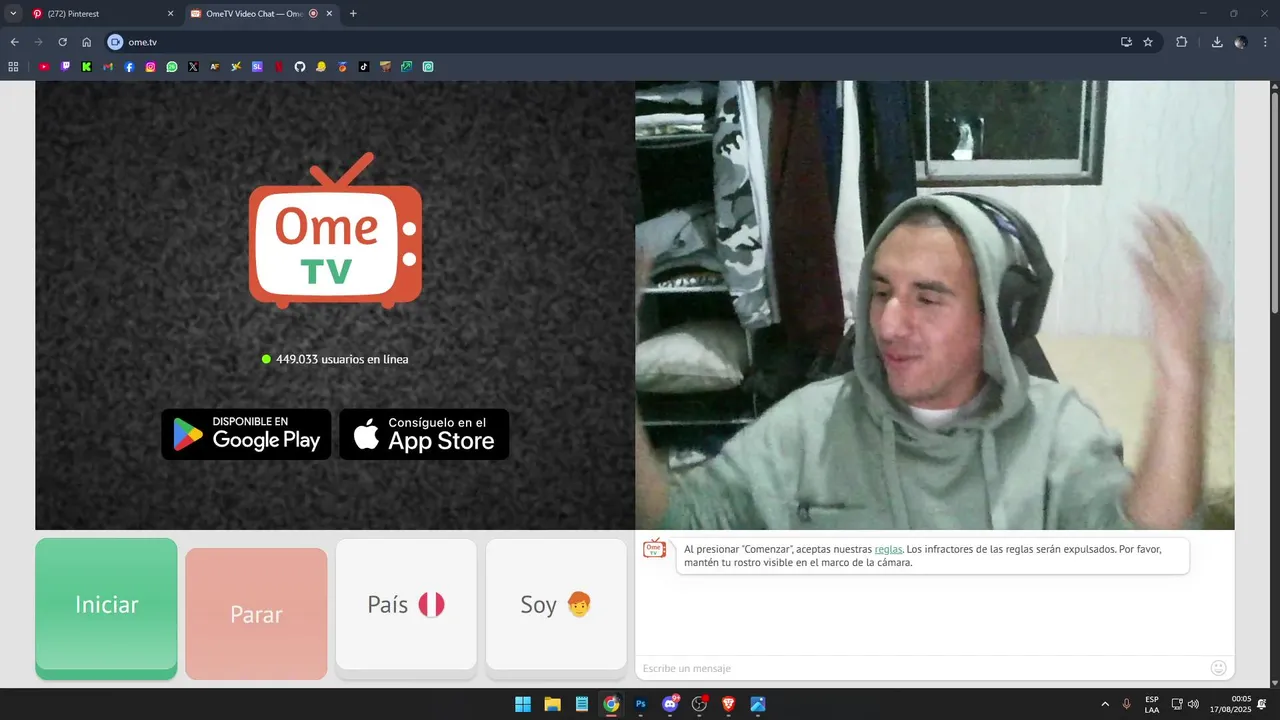Screen dimensions: 1280x720
Task: Open the YouTube bookmark
Action: click(44, 67)
